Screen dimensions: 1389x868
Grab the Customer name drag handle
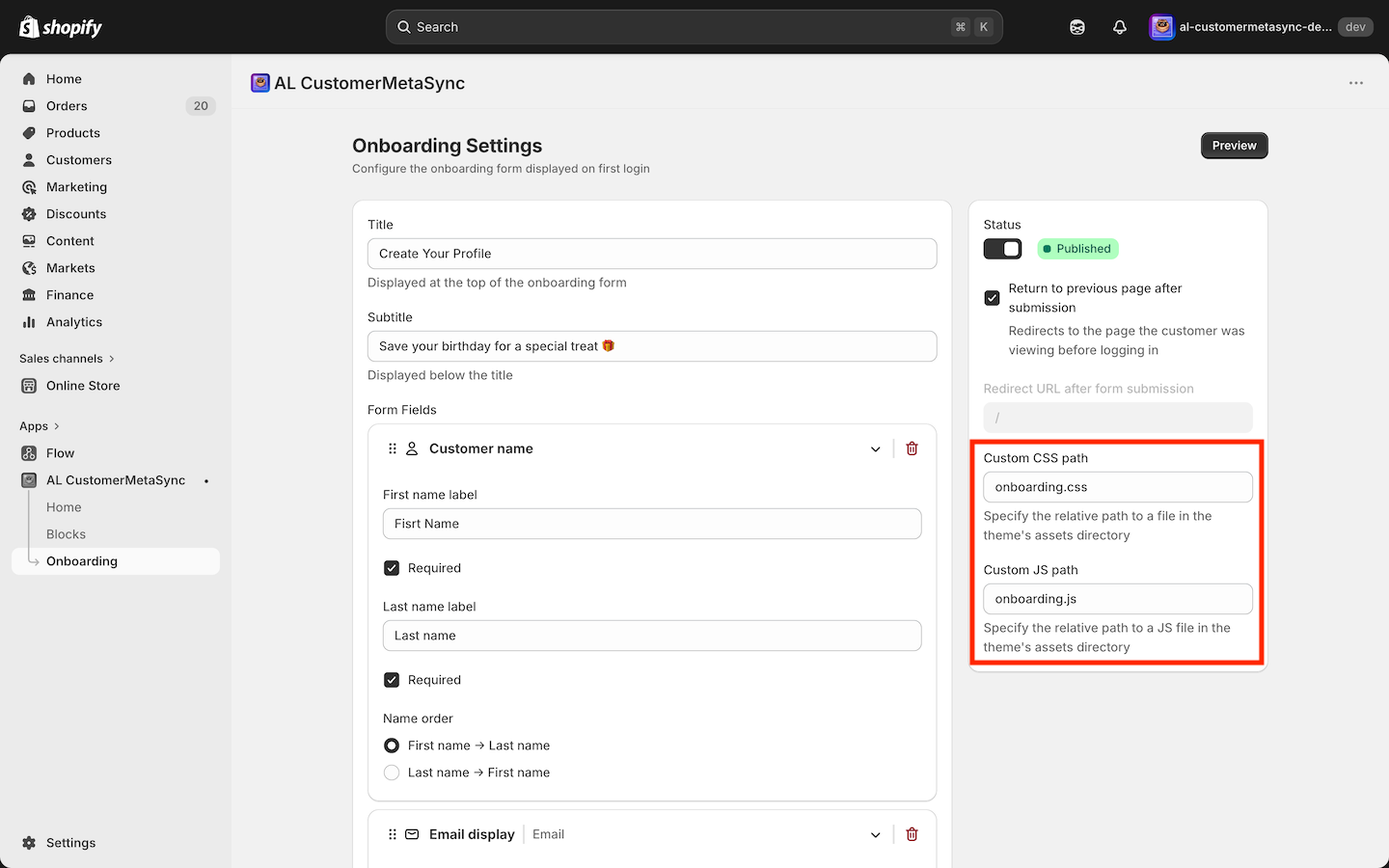click(x=393, y=448)
